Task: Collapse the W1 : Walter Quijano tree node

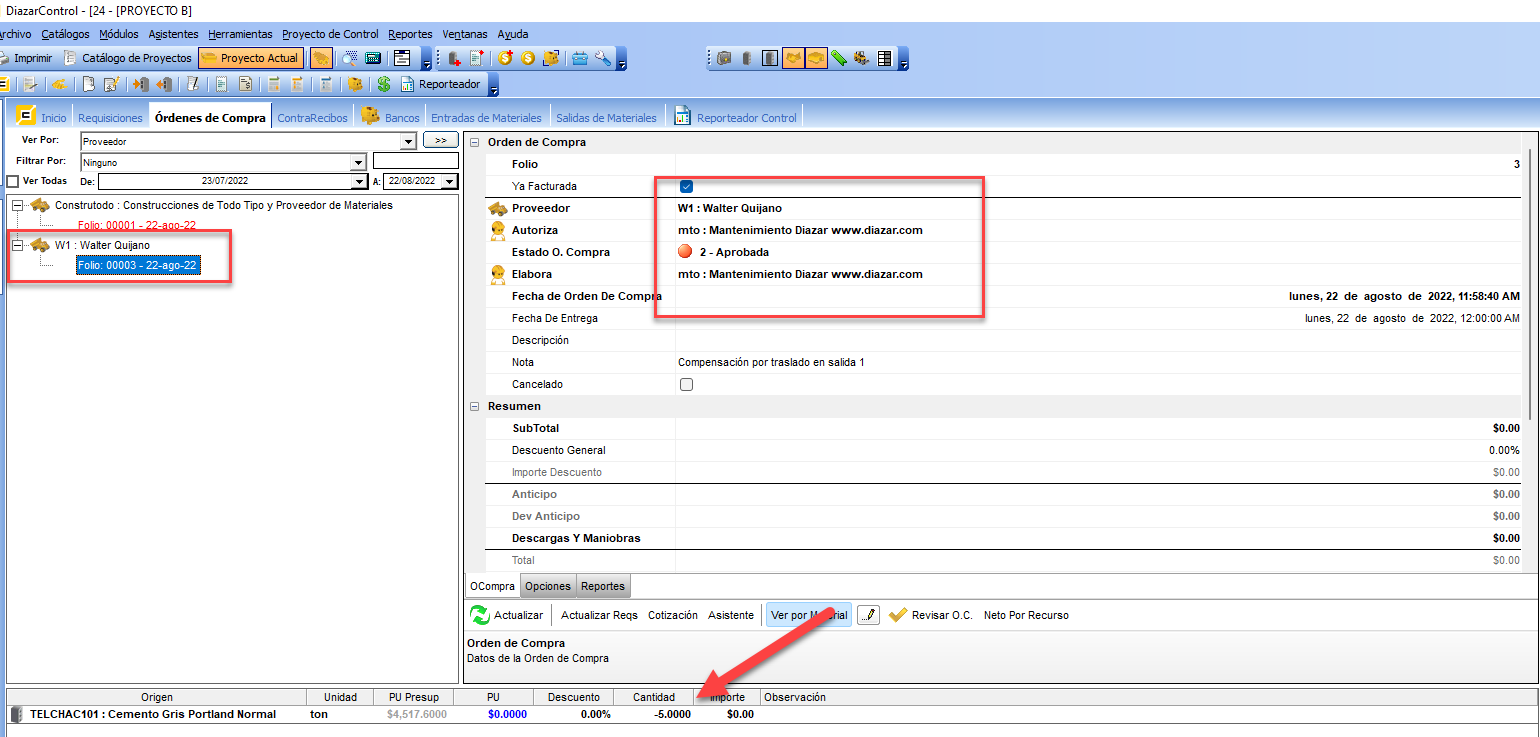Action: [x=17, y=245]
